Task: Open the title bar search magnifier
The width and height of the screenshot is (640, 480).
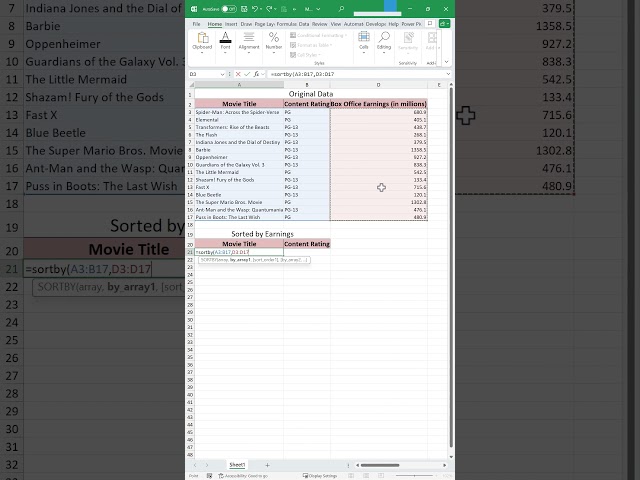Action: click(341, 9)
